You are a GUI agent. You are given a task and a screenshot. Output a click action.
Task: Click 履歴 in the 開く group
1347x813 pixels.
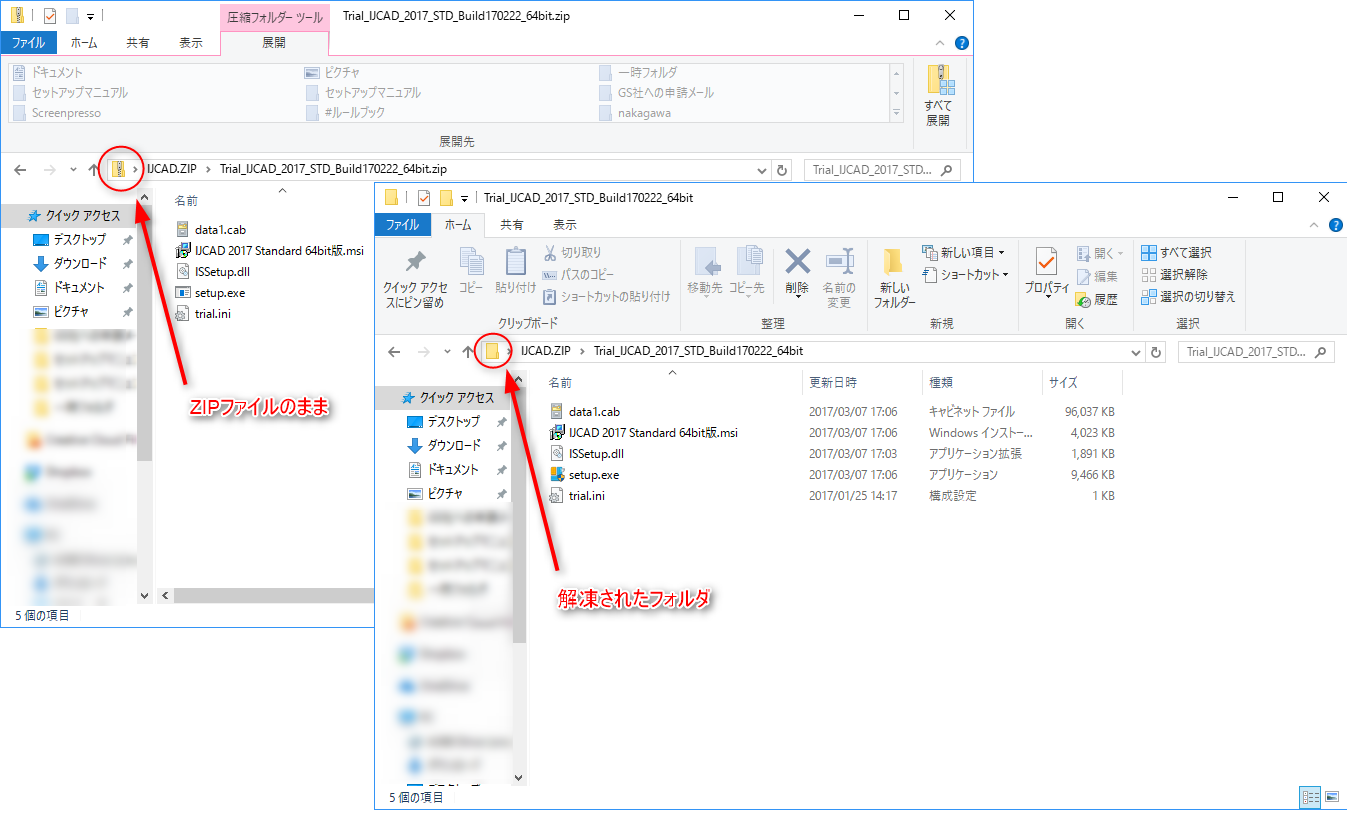[1097, 299]
